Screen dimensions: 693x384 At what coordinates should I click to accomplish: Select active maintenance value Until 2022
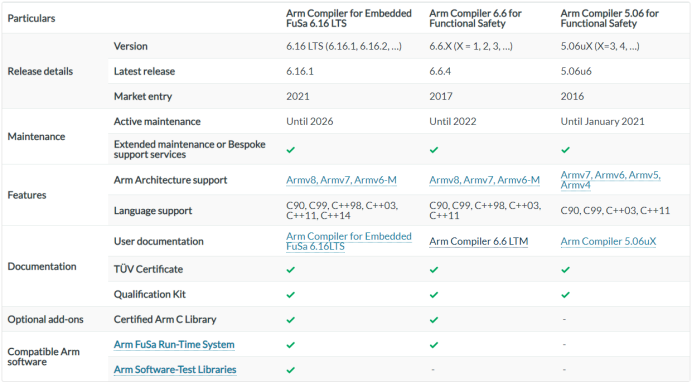[x=453, y=122]
